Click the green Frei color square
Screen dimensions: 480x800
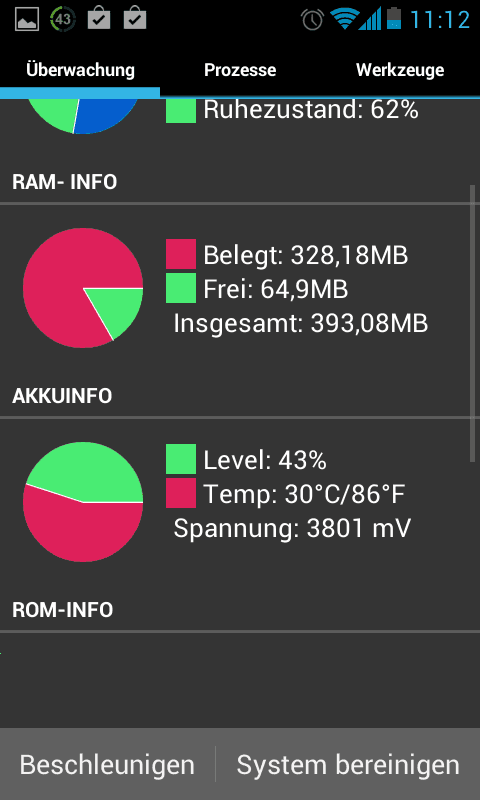pyautogui.click(x=181, y=288)
